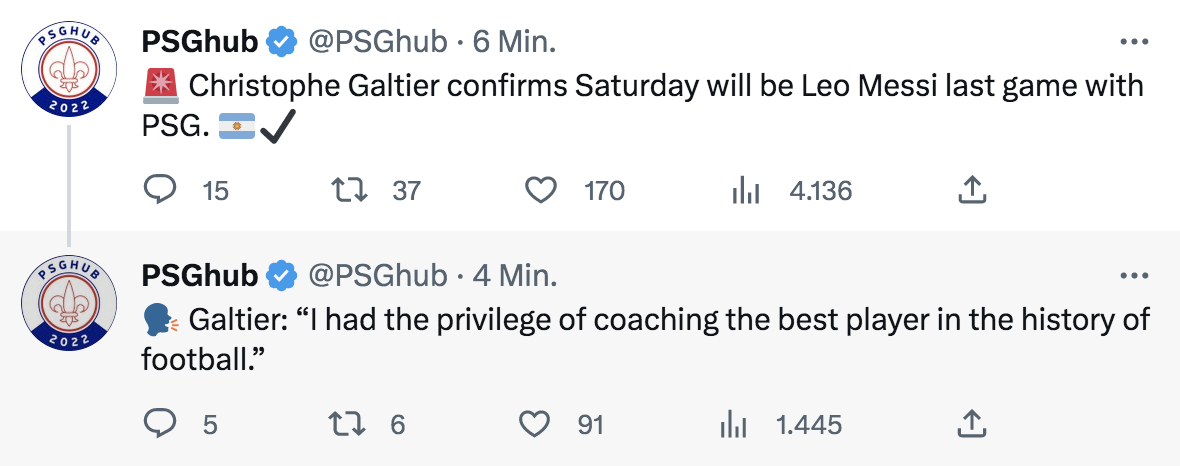The image size is (1180, 466).
Task: Open the '6 Min.' timestamp link
Action: click(x=514, y=42)
